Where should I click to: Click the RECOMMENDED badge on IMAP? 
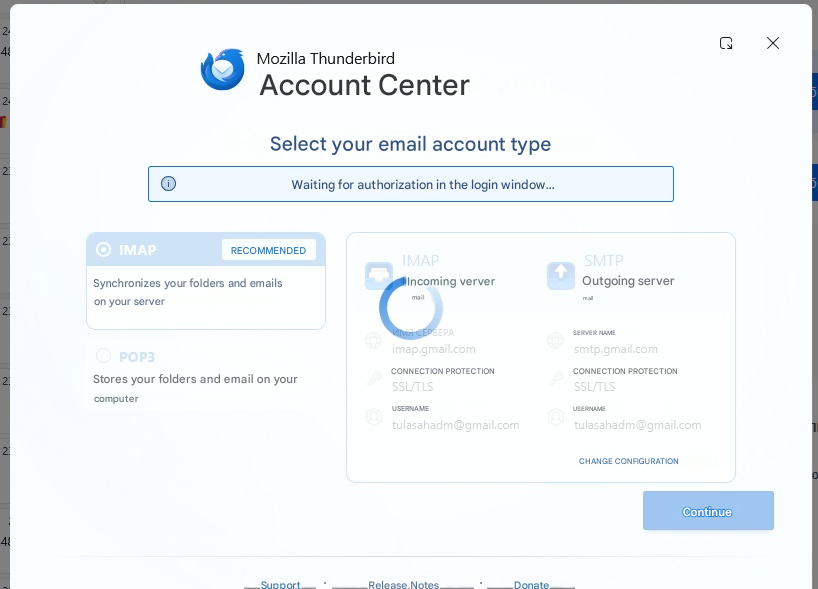[269, 250]
